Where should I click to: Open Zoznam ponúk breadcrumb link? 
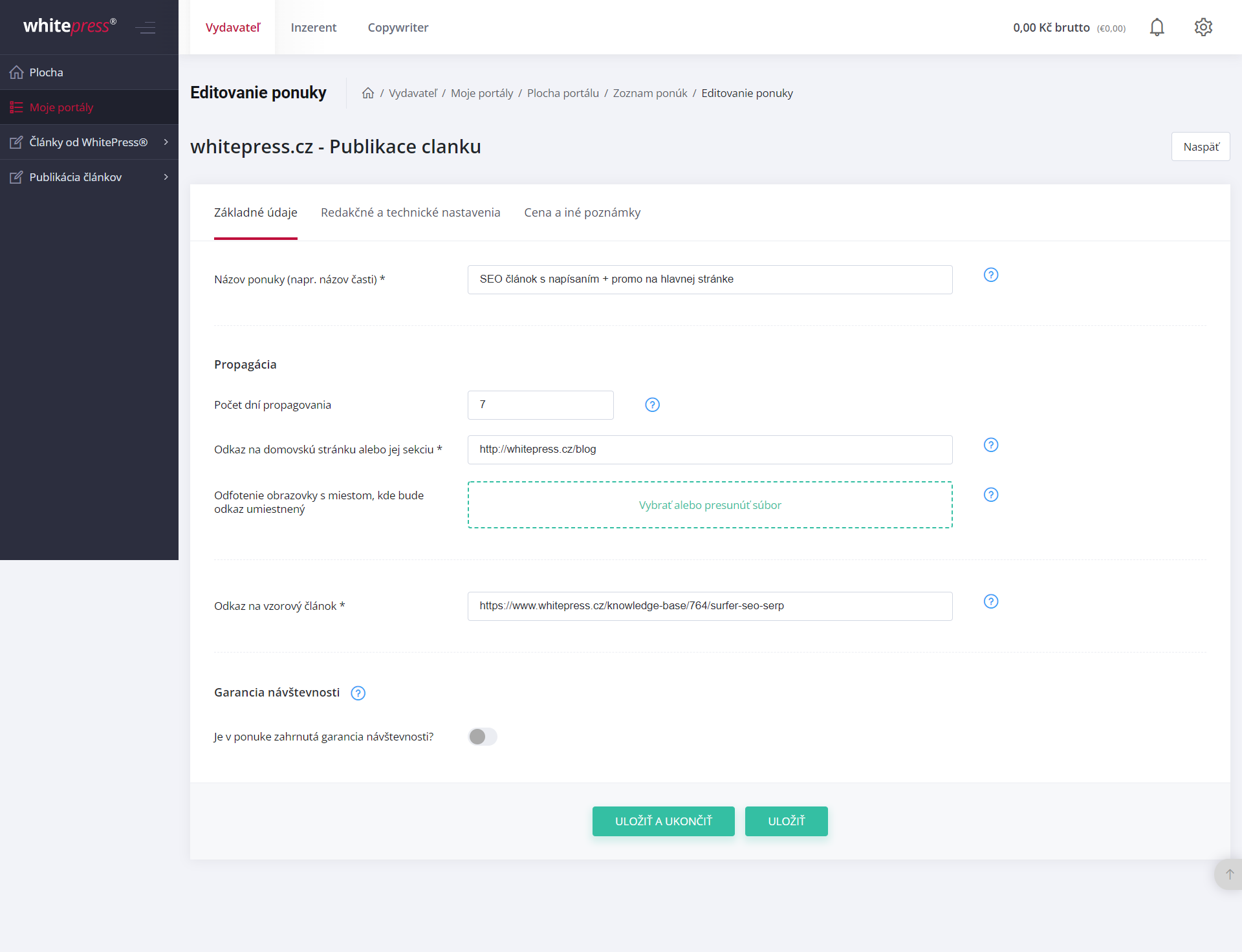click(x=650, y=93)
